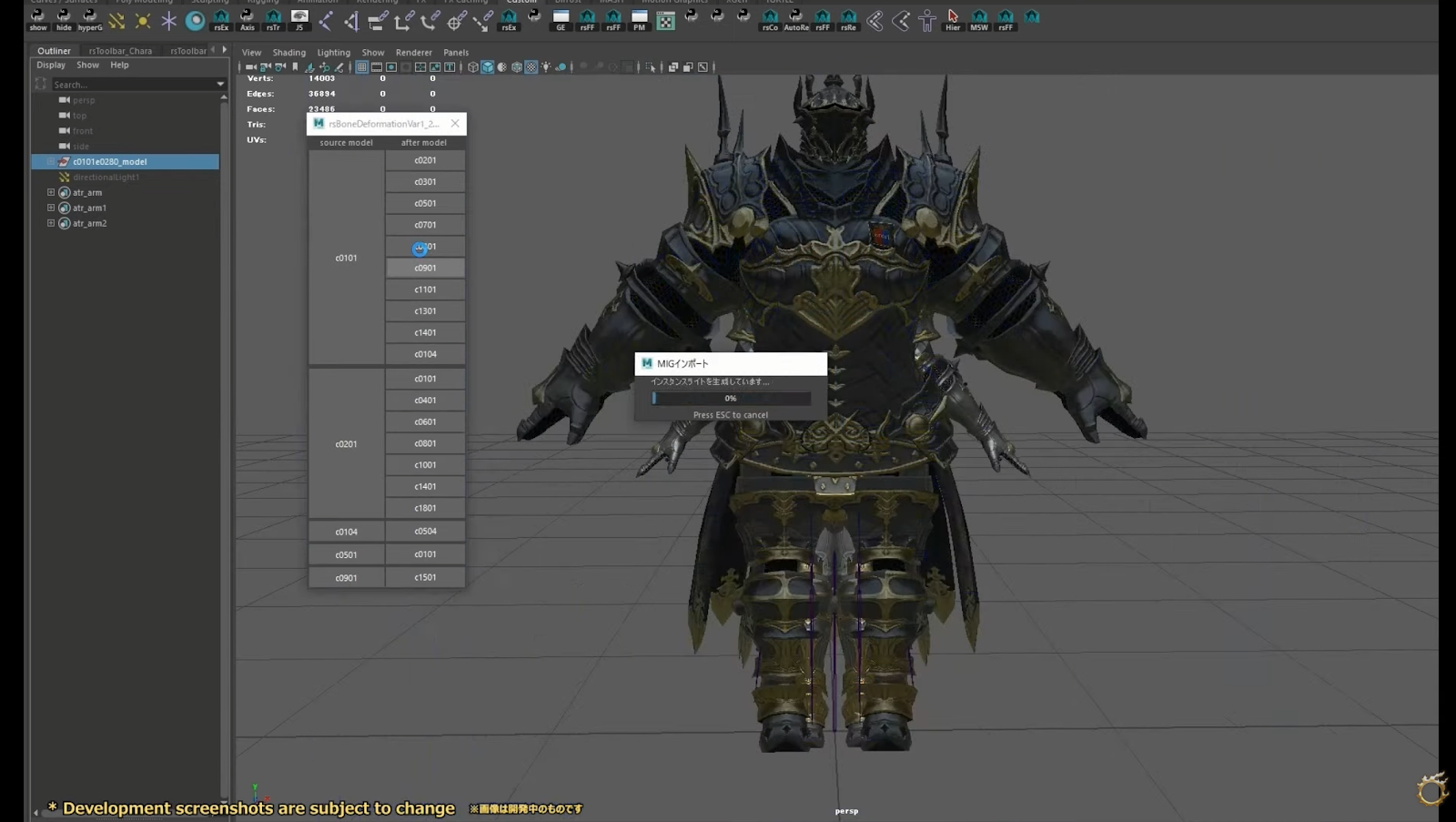Click the checkerboard shelf icon
The width and height of the screenshot is (1456, 822).
tap(666, 20)
